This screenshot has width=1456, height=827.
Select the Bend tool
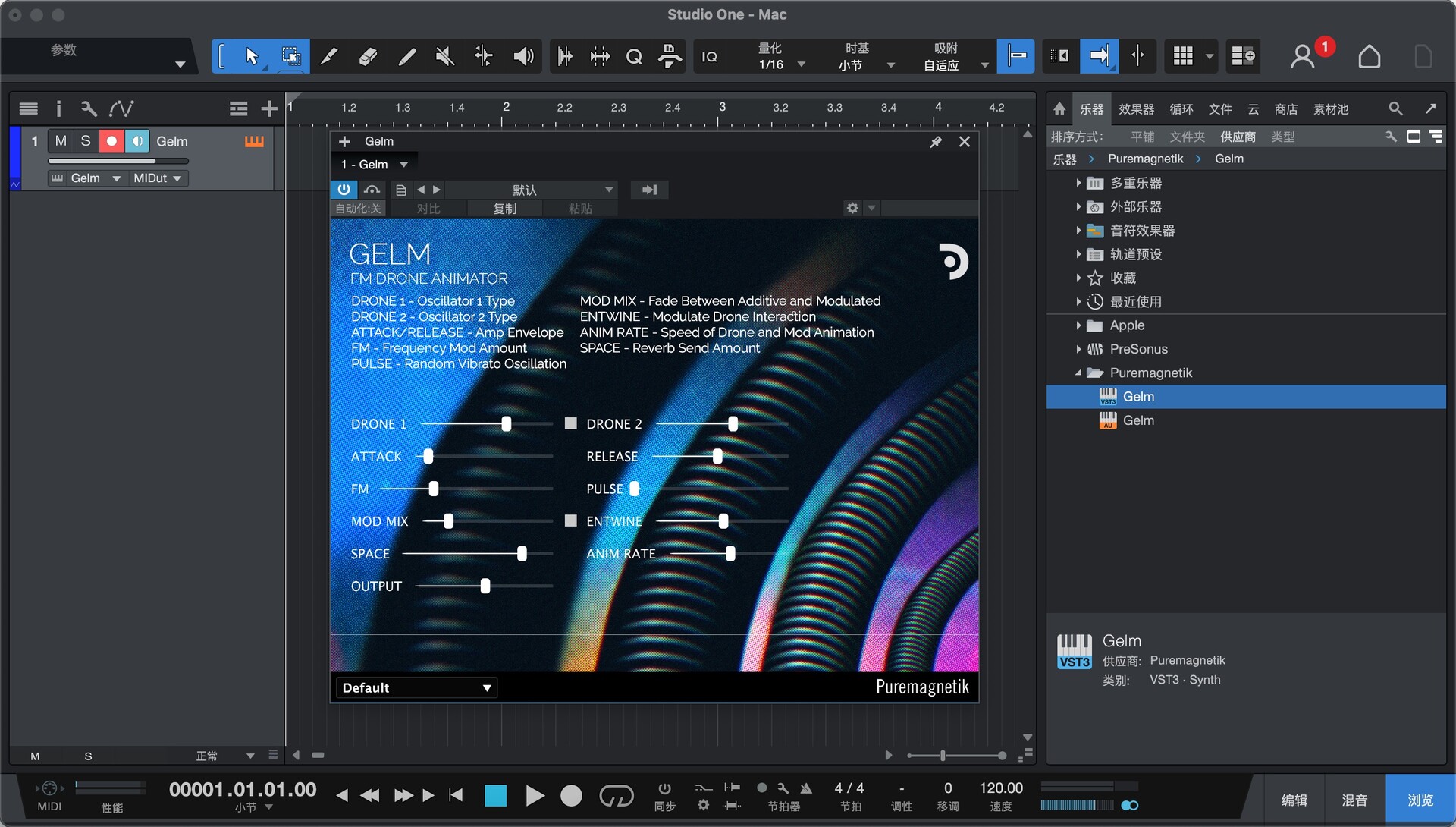tap(484, 56)
